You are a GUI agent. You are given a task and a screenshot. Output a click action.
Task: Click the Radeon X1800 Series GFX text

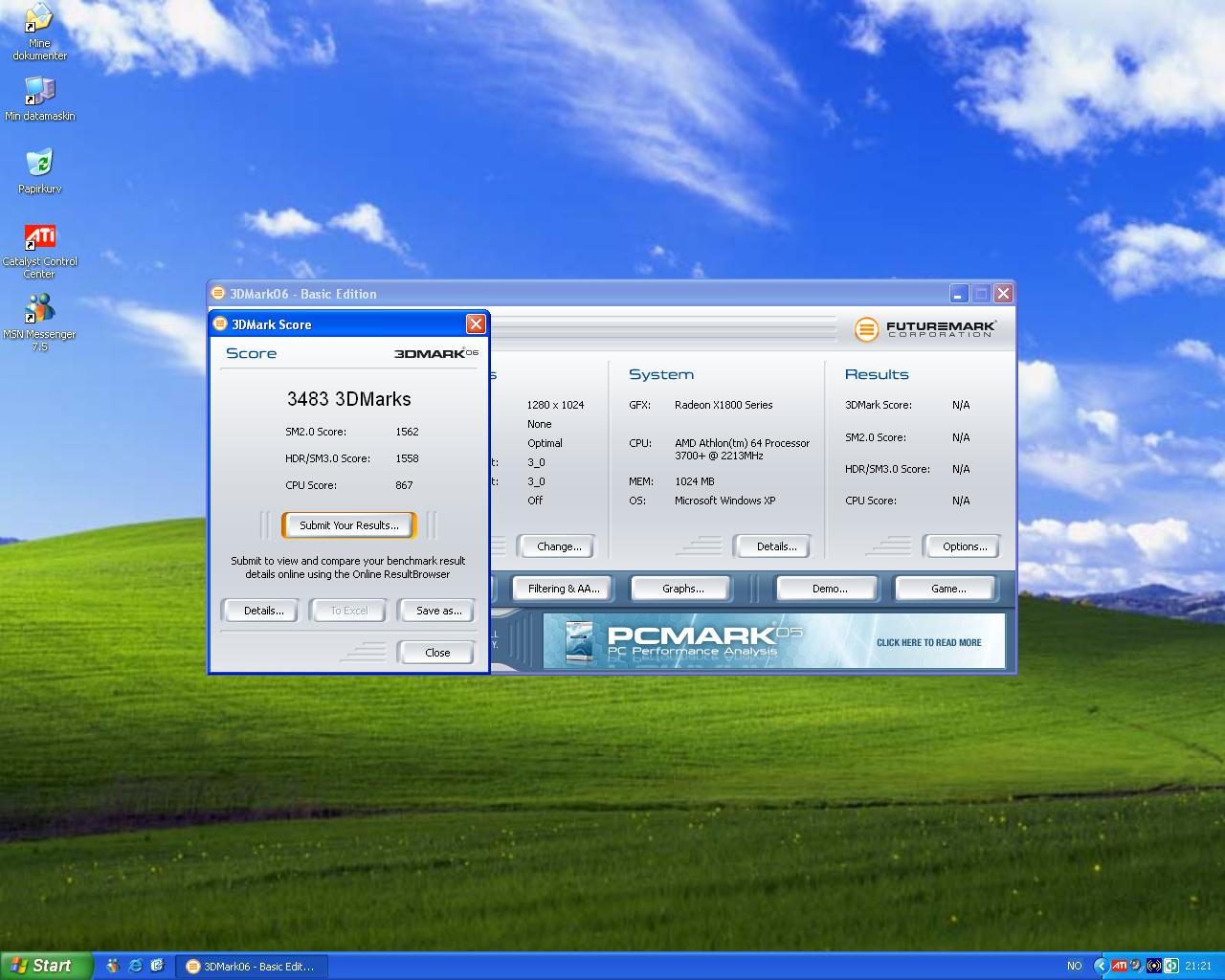click(x=724, y=405)
